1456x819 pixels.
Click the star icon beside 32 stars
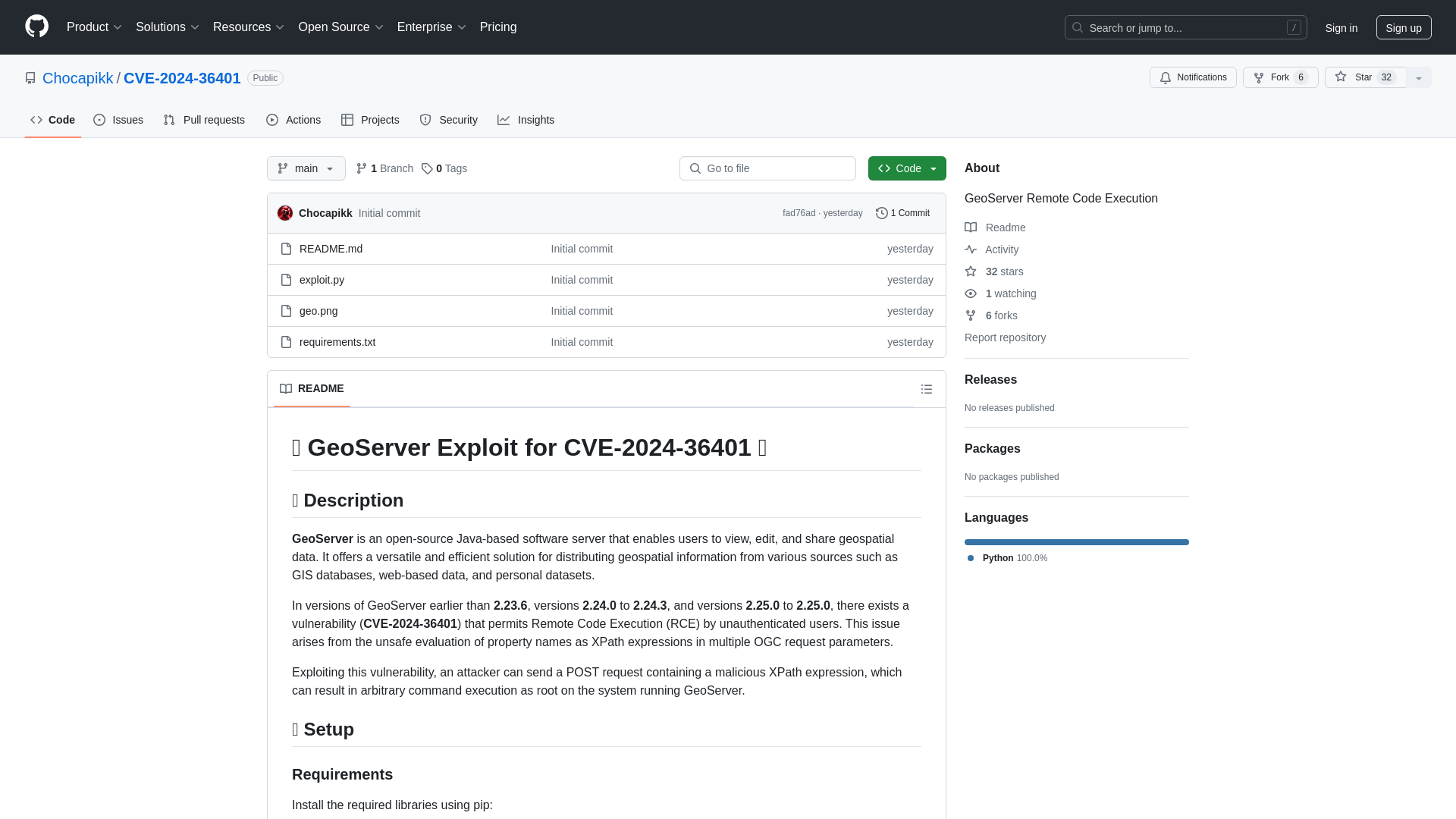971,271
